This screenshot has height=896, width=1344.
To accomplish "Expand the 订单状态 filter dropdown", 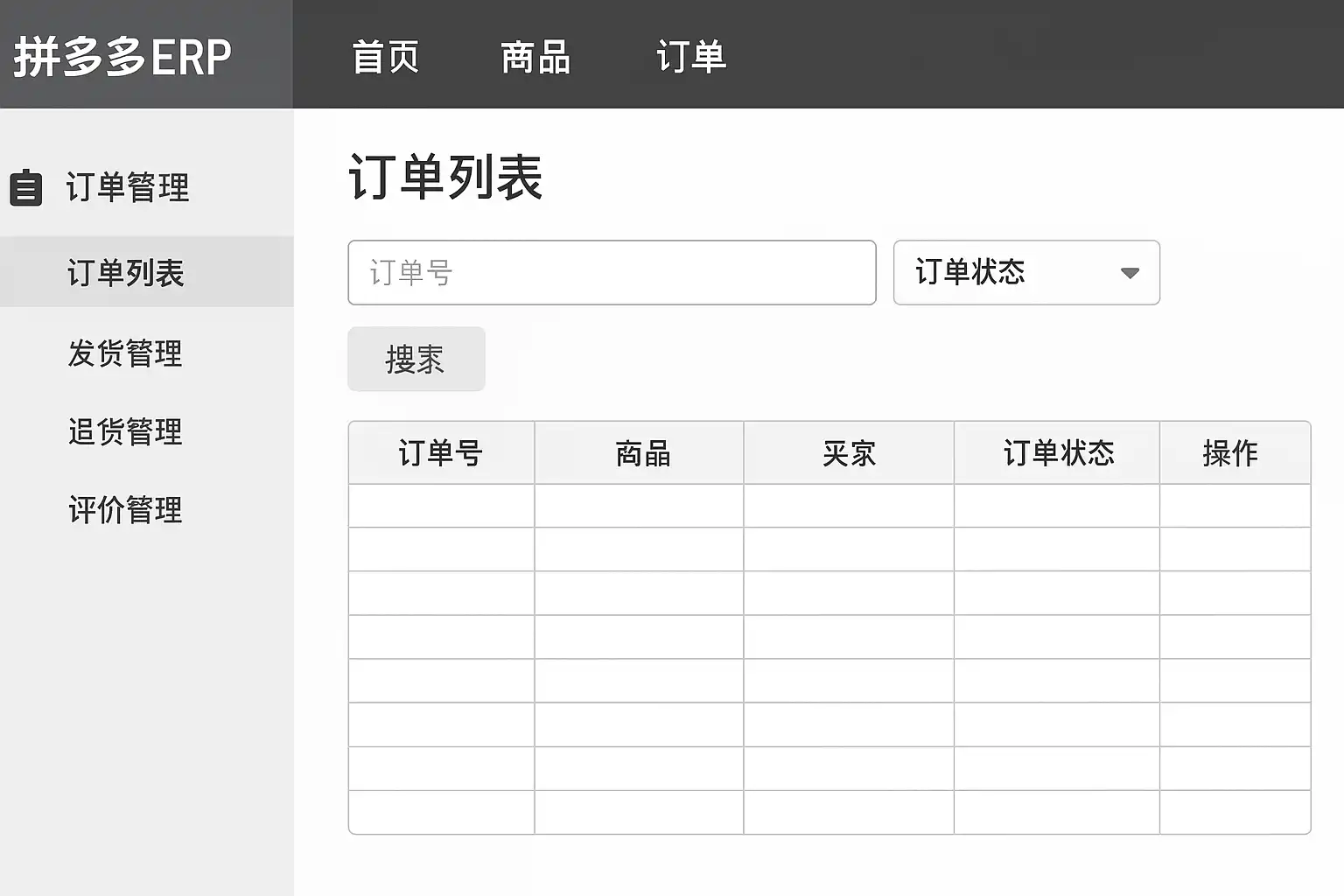I will coord(1026,273).
